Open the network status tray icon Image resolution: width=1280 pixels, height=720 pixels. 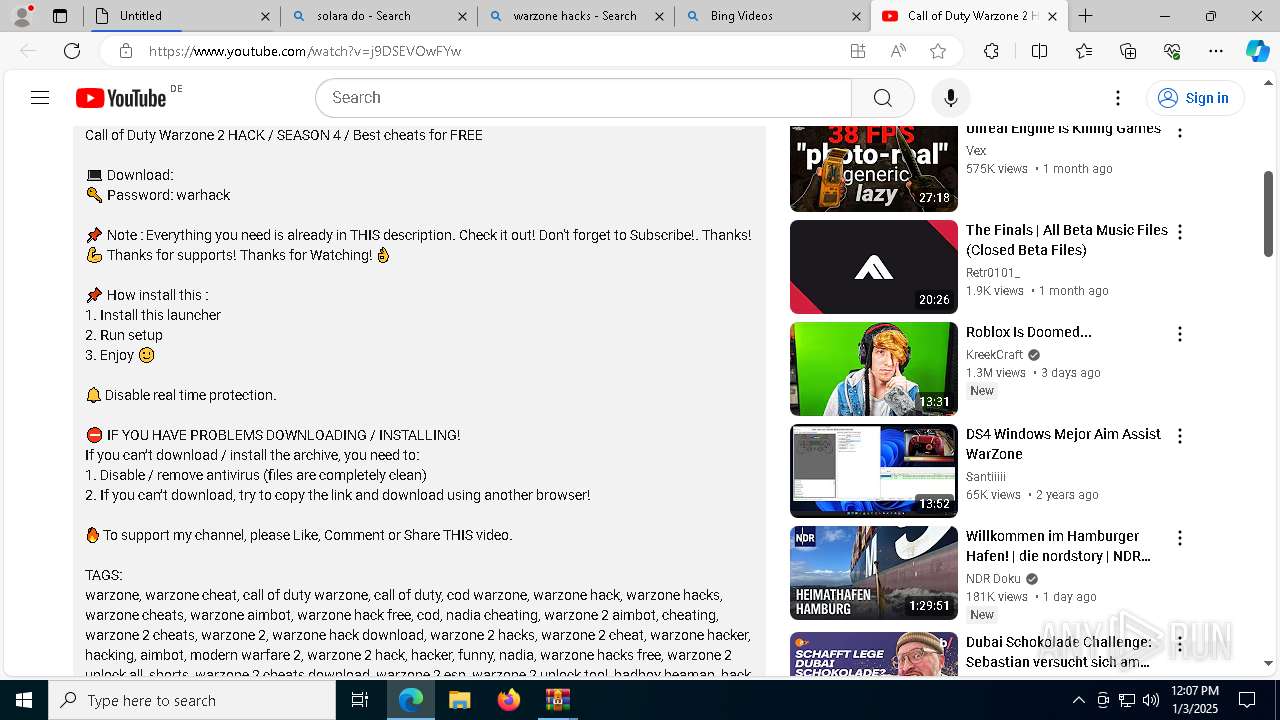tap(1127, 700)
